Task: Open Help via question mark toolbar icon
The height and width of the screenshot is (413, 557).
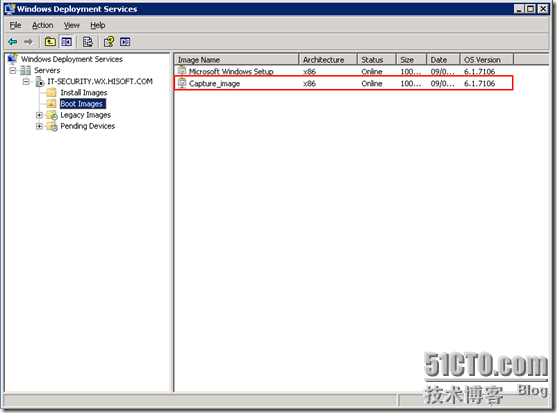Action: coord(109,42)
